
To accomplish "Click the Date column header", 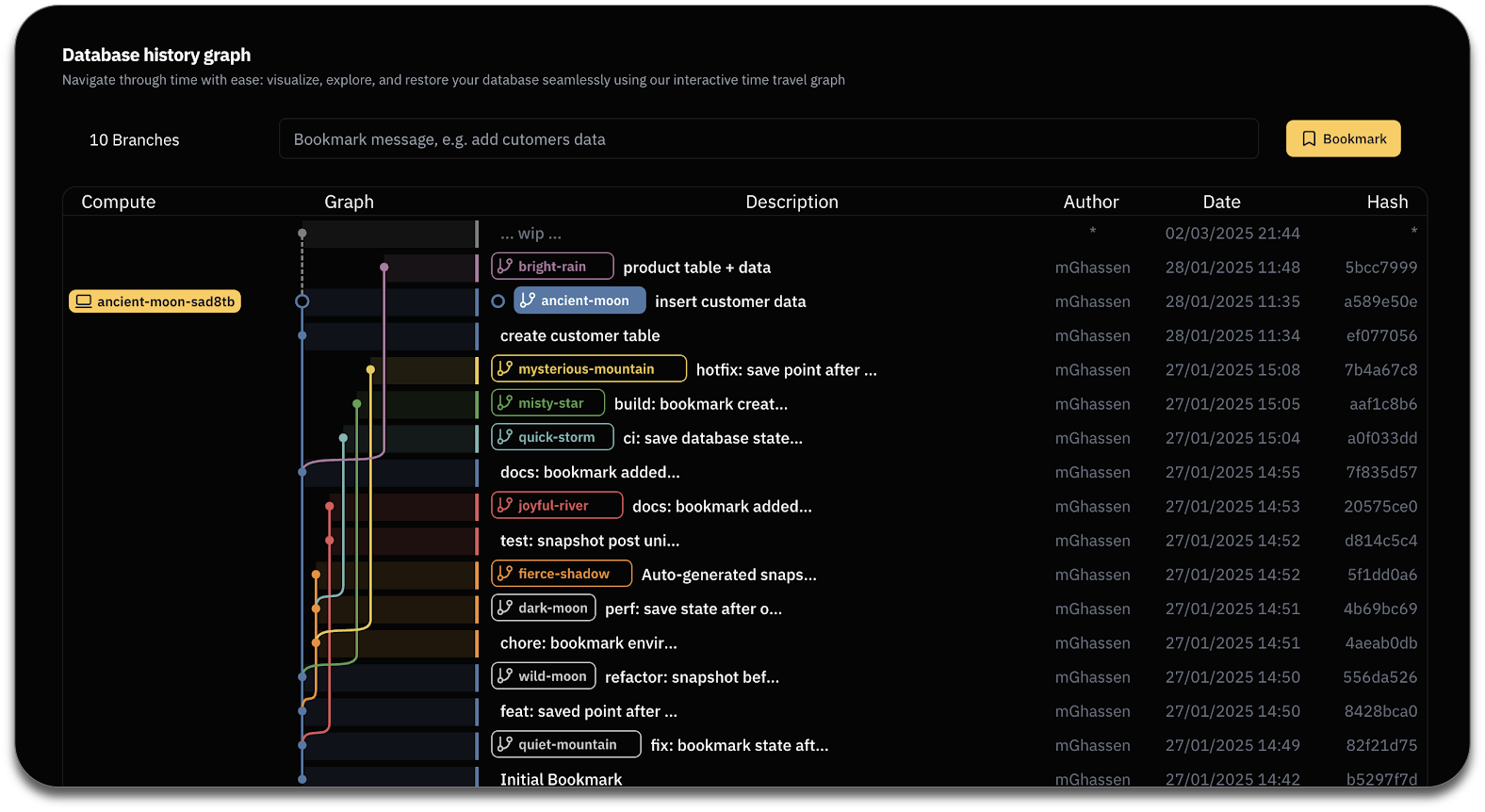I will point(1222,202).
